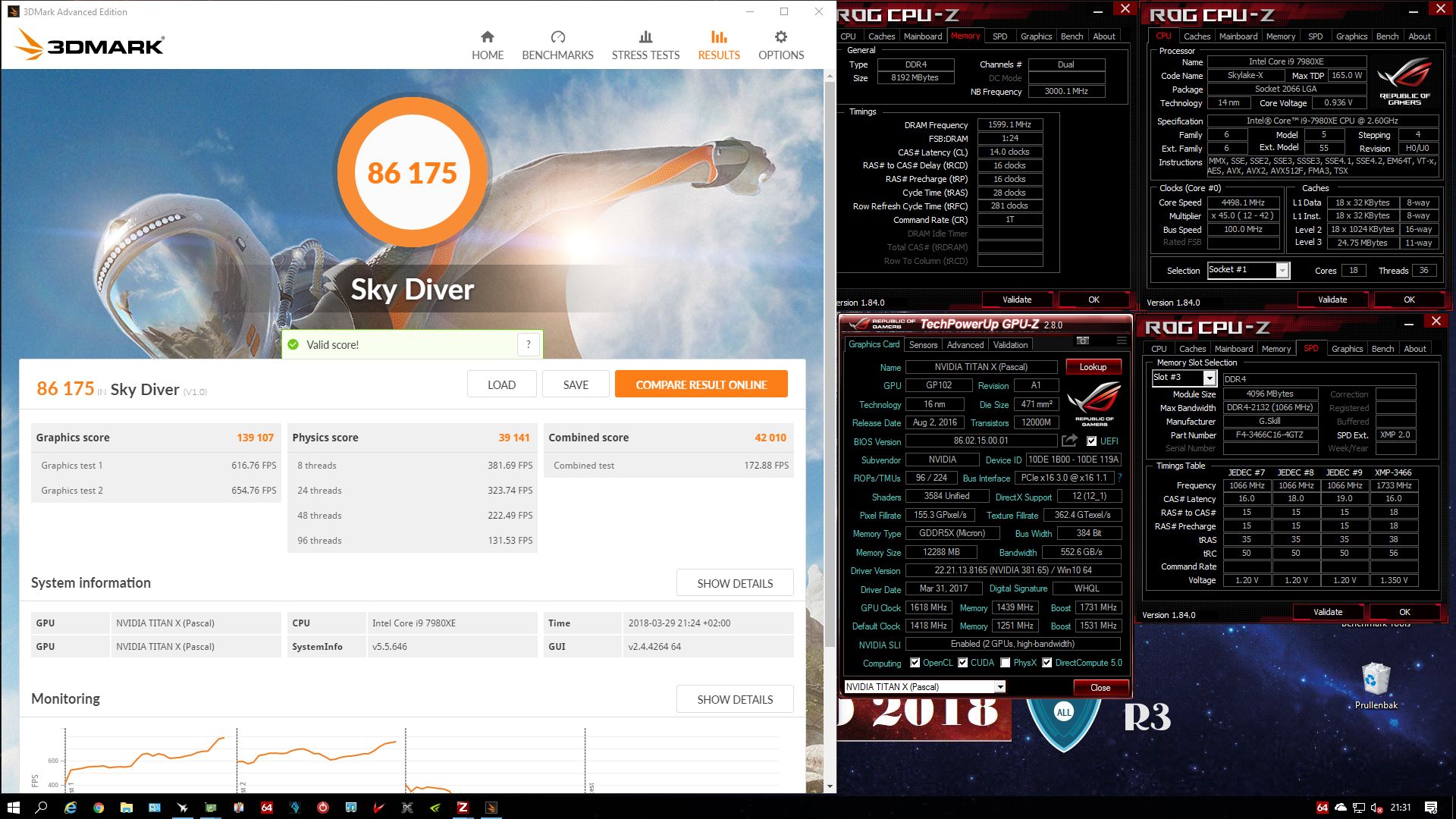The width and height of the screenshot is (1456, 819).
Task: Click the LOAD button in 3DMark
Action: click(501, 384)
